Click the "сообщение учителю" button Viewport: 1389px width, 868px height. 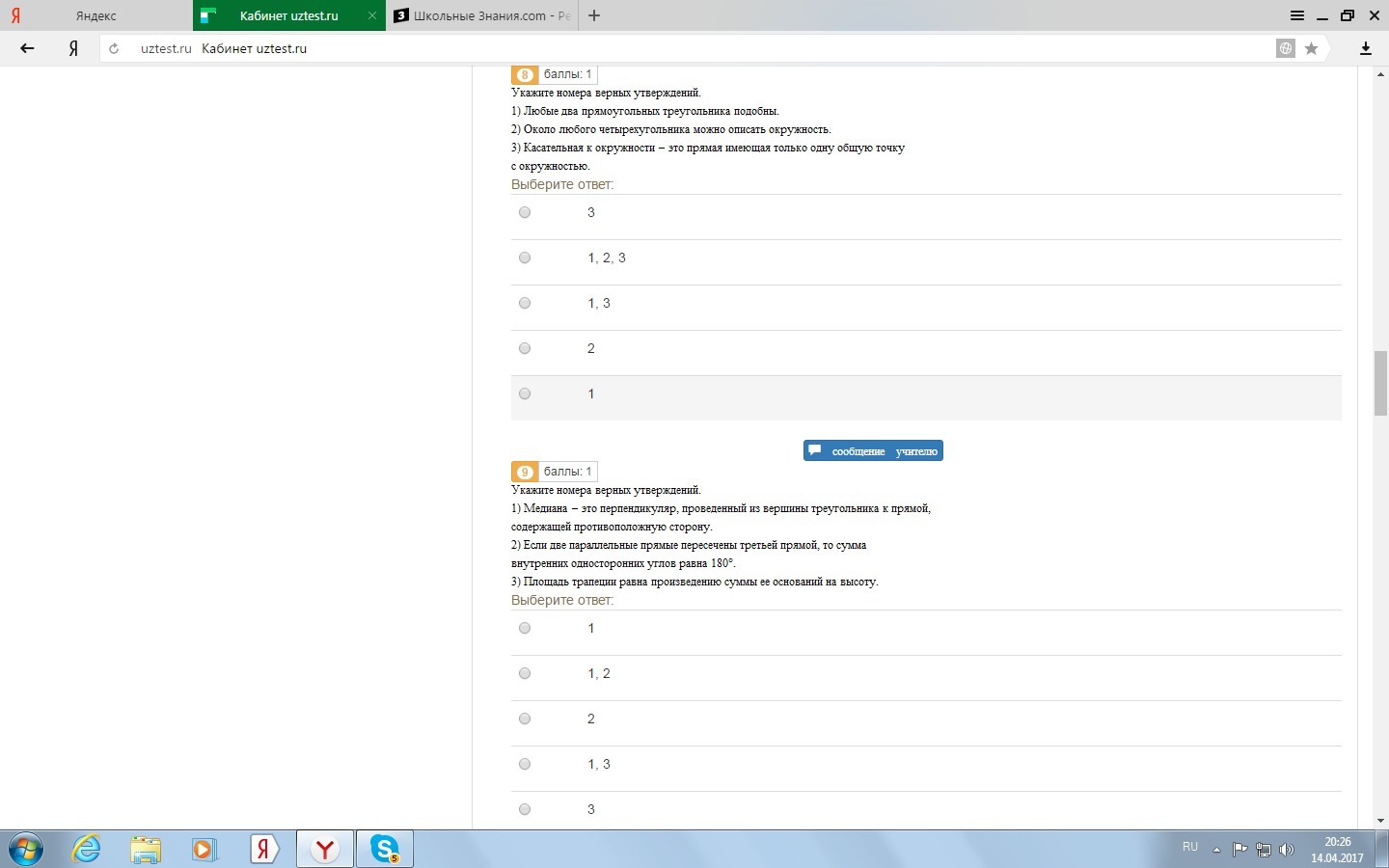873,450
